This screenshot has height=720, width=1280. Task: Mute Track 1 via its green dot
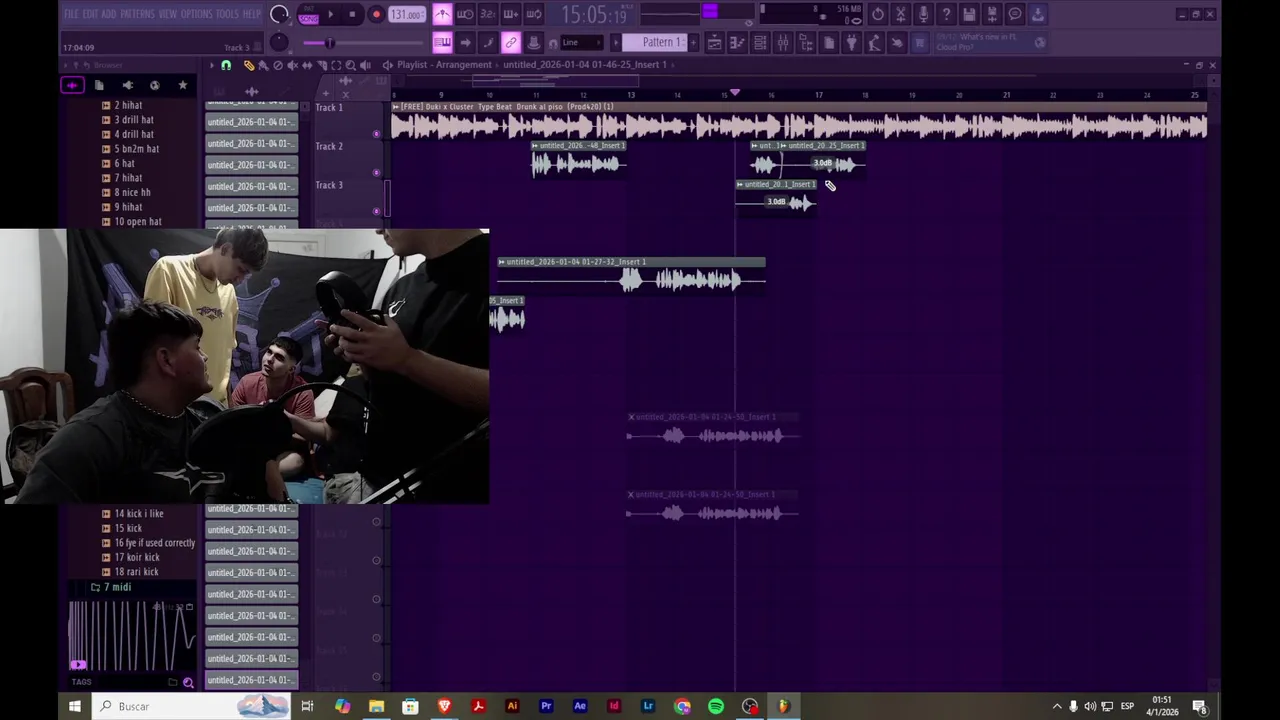click(377, 134)
